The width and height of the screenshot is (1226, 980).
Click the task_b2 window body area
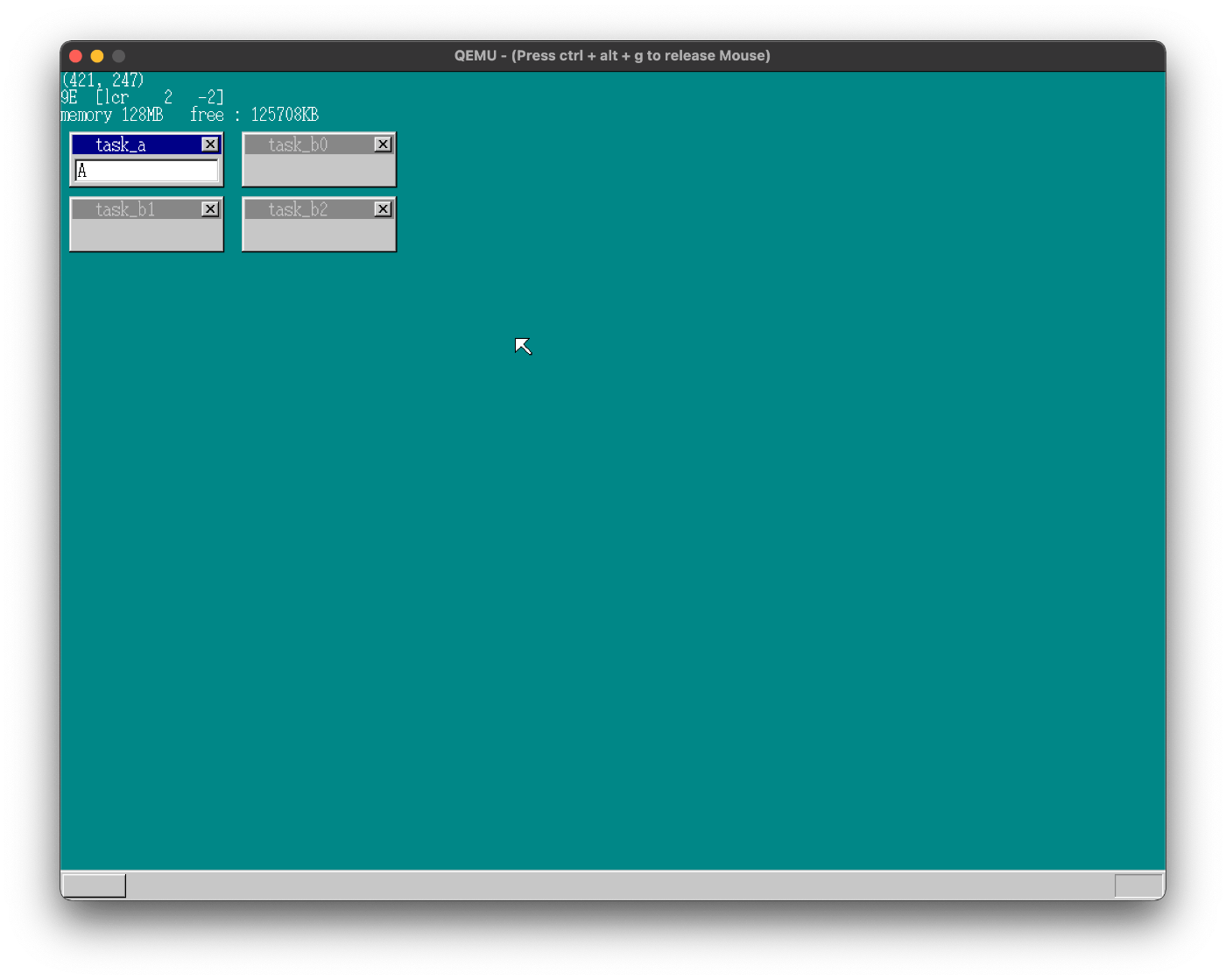(x=319, y=234)
